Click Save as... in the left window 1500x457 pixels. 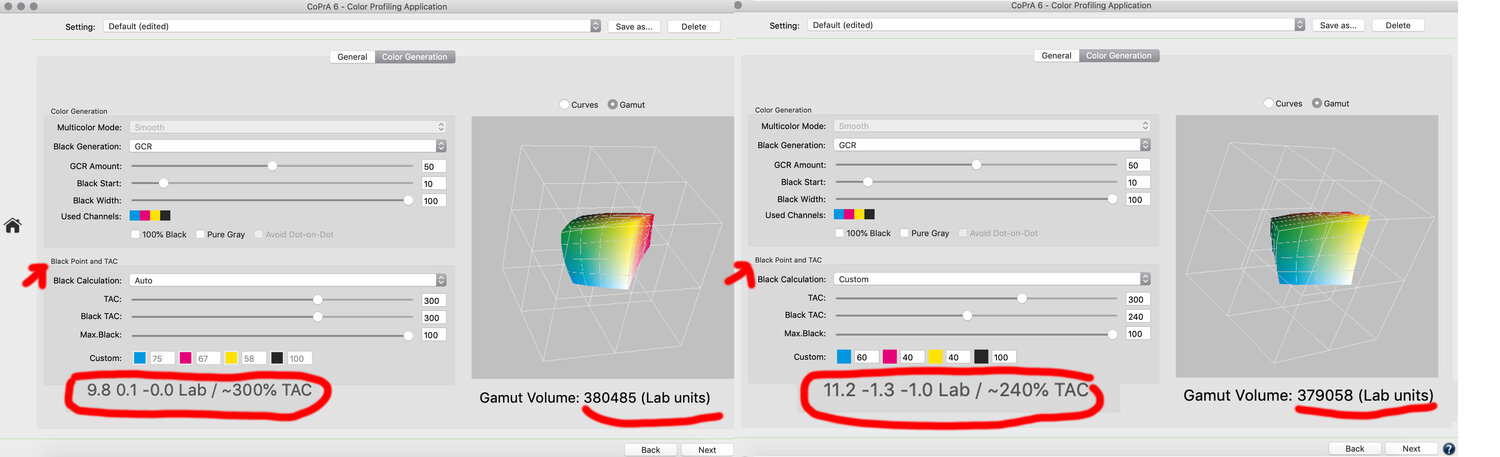tap(634, 26)
